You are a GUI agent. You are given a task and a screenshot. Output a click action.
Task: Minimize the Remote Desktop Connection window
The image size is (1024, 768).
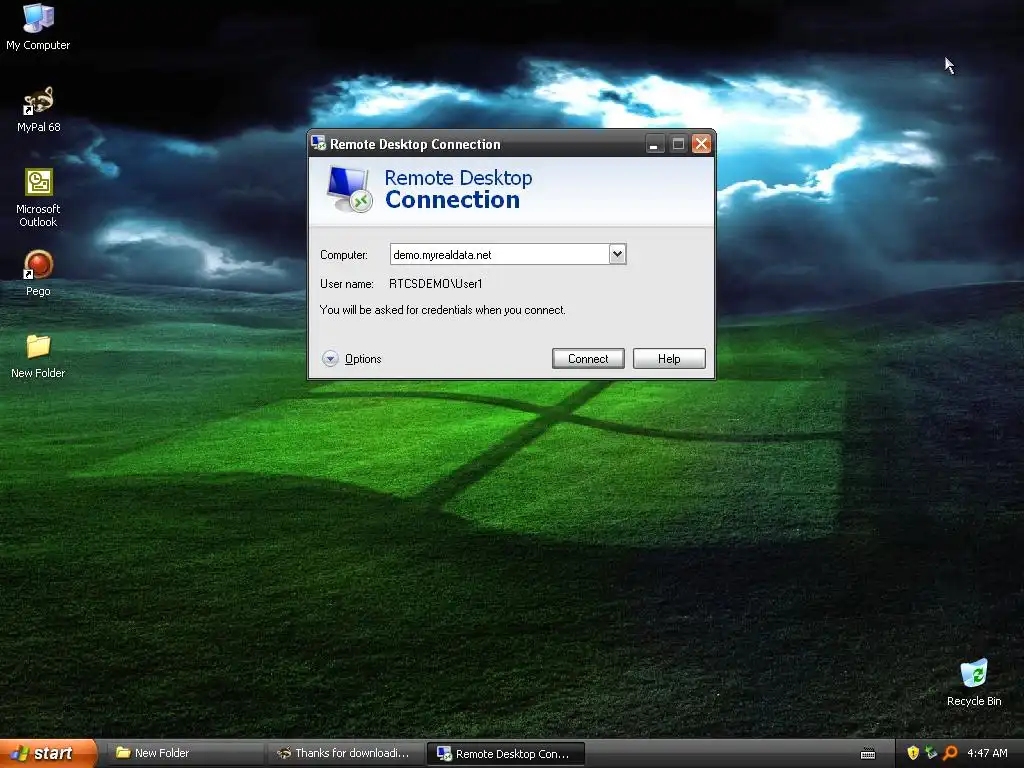click(x=654, y=144)
